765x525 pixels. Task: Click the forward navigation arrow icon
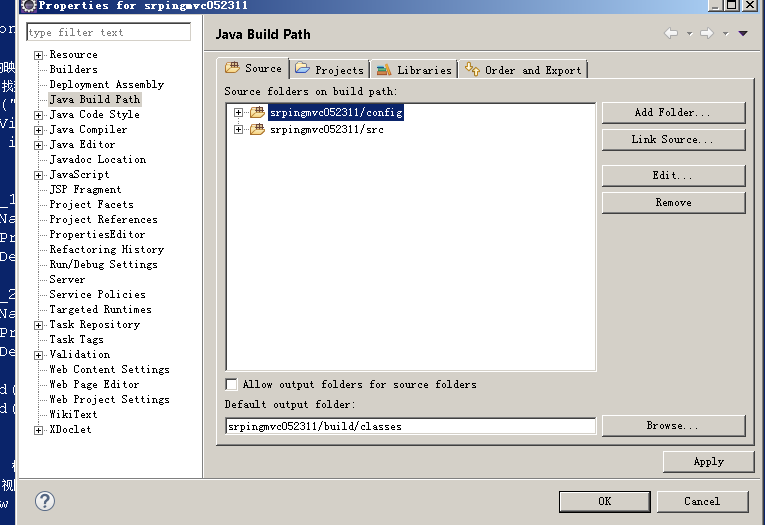tap(707, 33)
